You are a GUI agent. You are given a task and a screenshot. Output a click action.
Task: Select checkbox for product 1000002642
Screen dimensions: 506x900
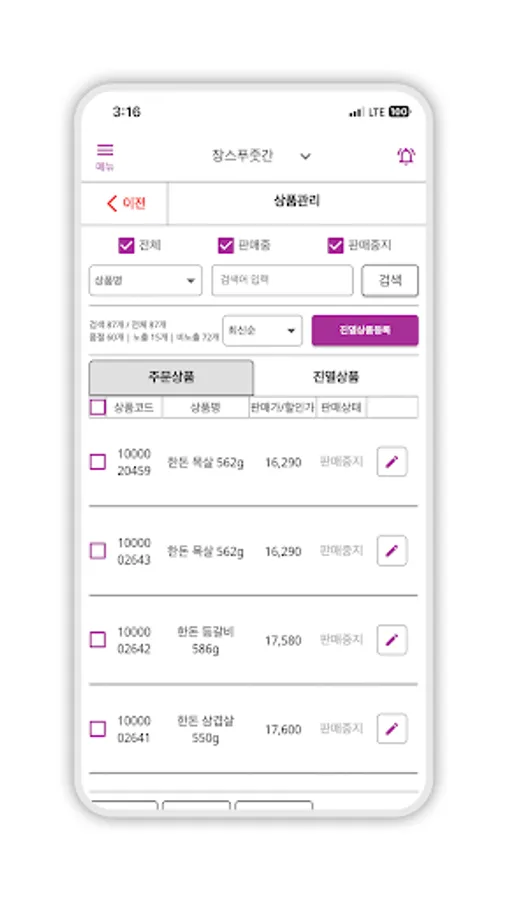pyautogui.click(x=98, y=639)
